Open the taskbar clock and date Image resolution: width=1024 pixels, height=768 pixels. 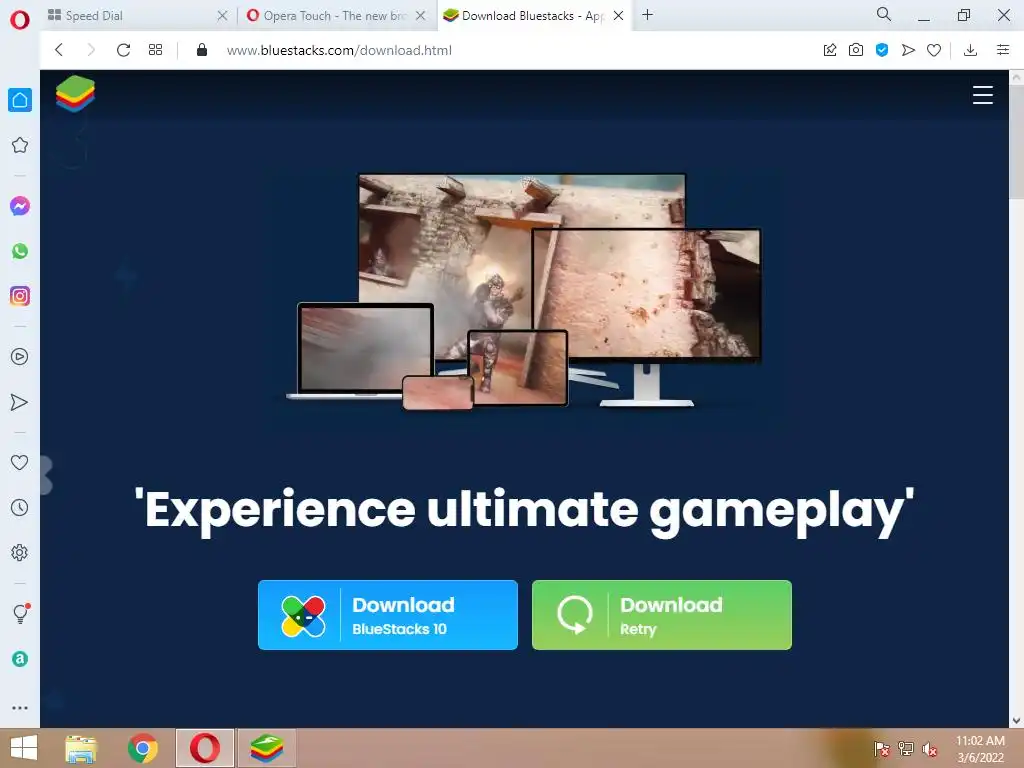tap(980, 749)
